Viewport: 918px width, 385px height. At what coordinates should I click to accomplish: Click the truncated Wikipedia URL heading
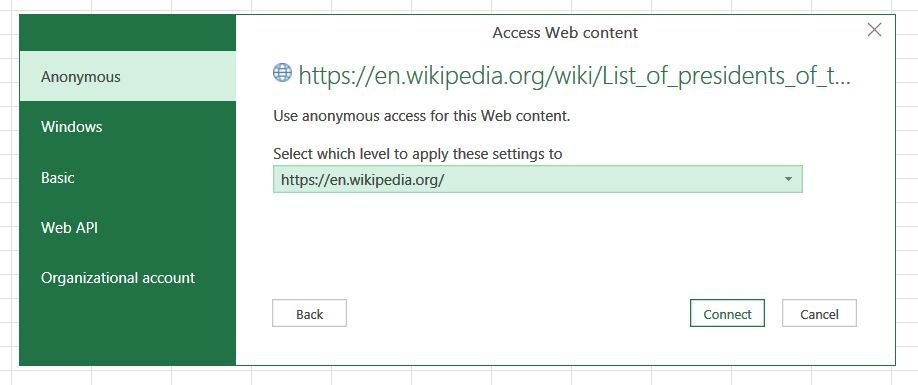pos(574,75)
